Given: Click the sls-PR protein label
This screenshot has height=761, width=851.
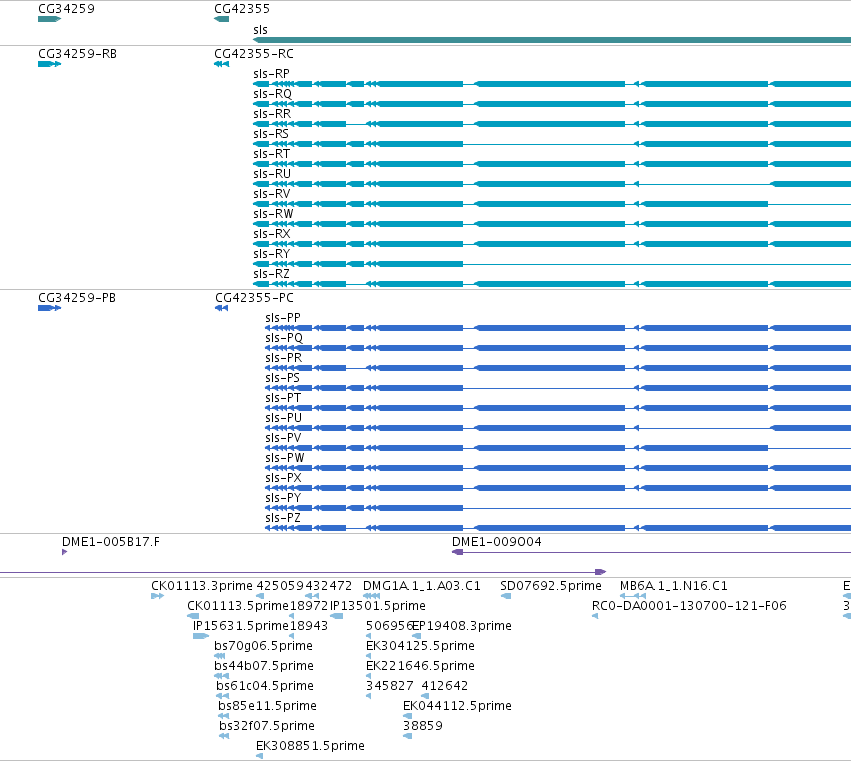Looking at the screenshot, I should [x=283, y=358].
